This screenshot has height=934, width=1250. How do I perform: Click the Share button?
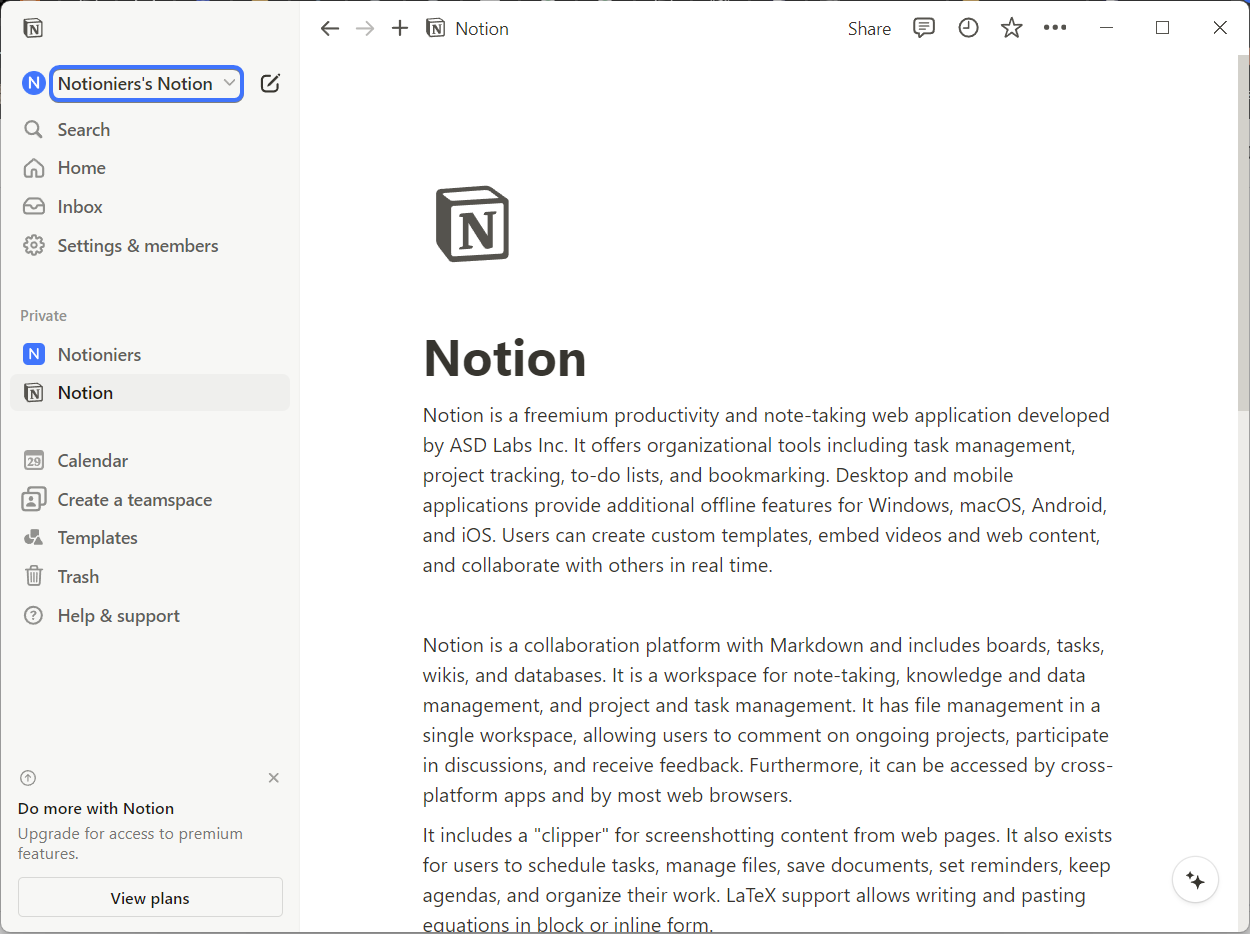point(869,29)
